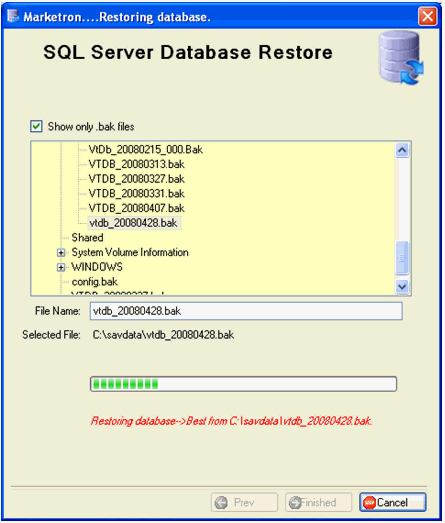This screenshot has width=445, height=523.
Task: Uncheck Show only .bak files checkbox
Action: (36, 126)
